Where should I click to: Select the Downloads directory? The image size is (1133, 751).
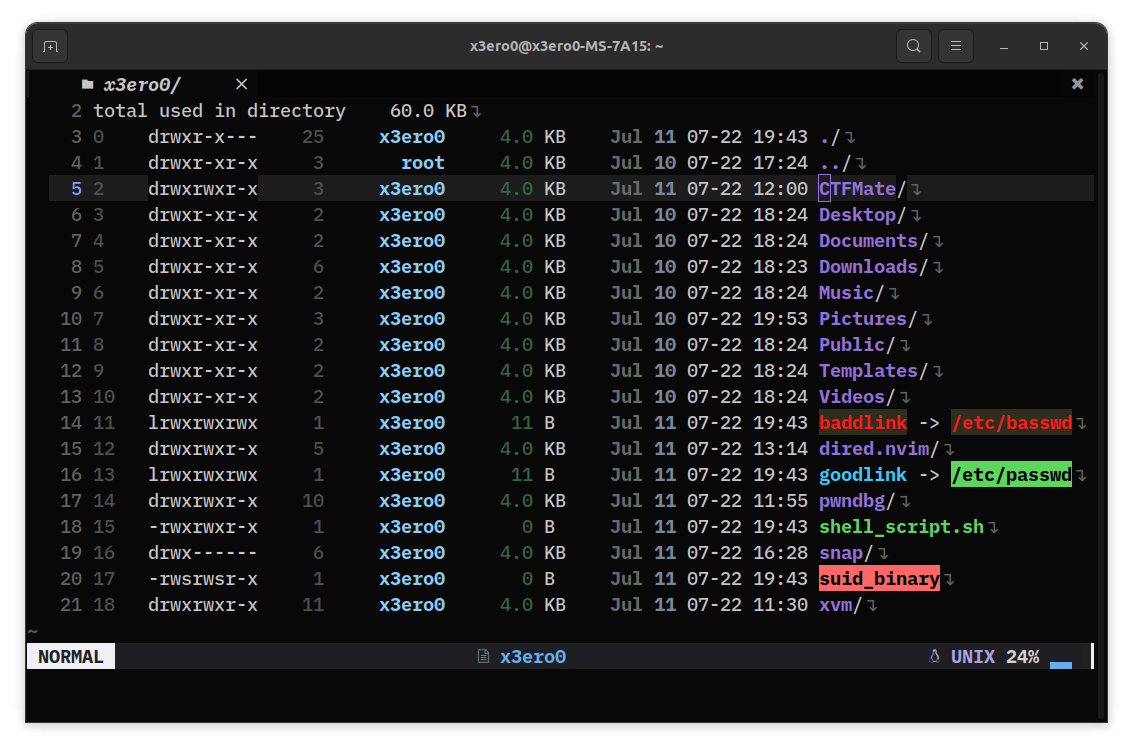872,266
